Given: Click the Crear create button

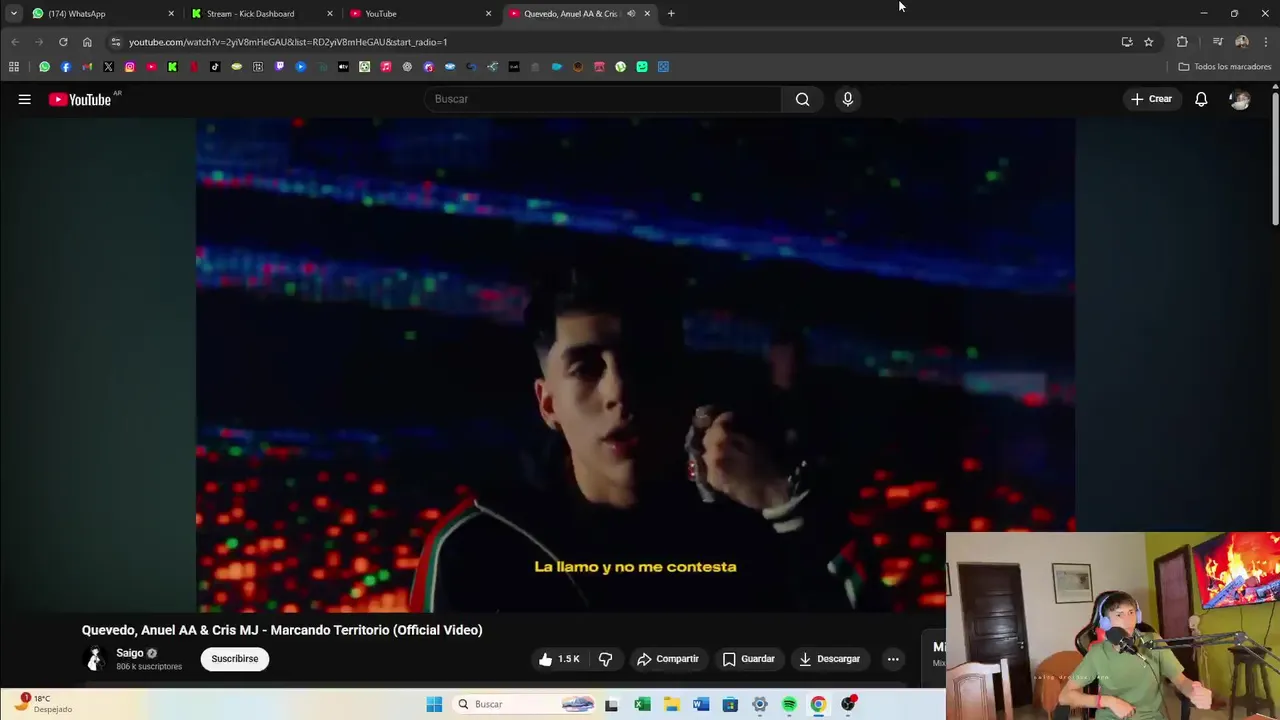Looking at the screenshot, I should click(1151, 99).
